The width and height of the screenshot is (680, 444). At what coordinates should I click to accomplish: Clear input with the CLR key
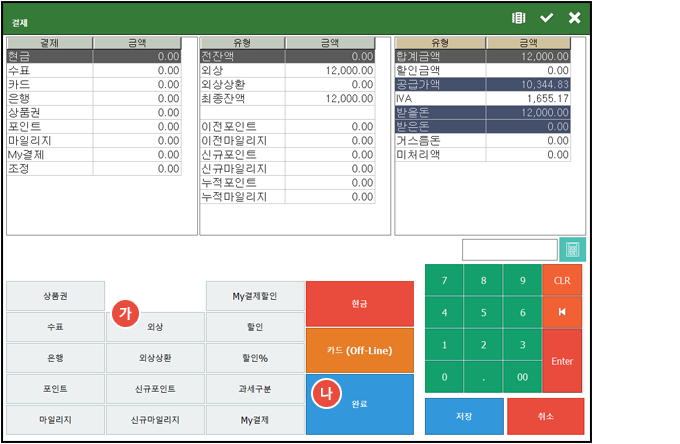tap(562, 281)
